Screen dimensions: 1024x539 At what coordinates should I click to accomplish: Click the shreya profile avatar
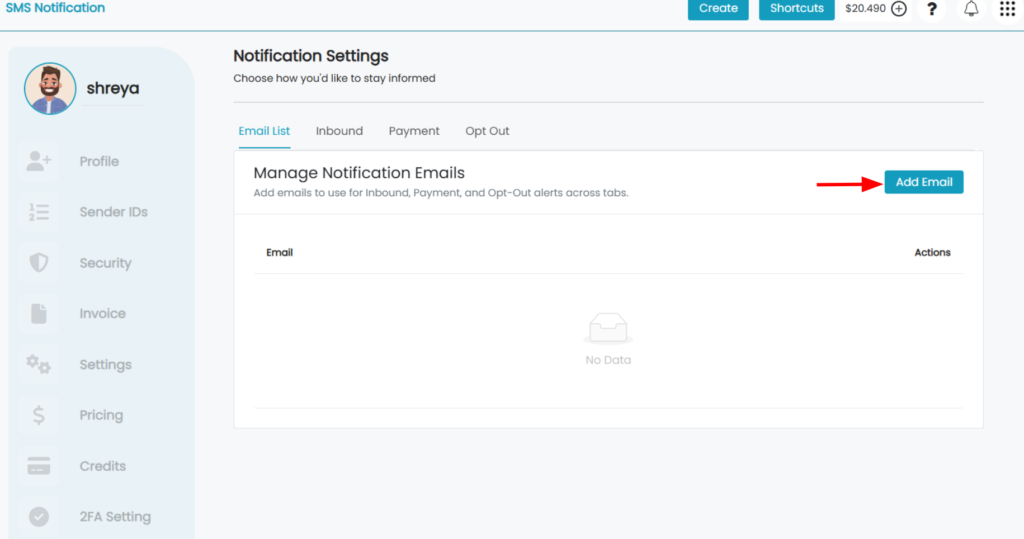coord(50,88)
